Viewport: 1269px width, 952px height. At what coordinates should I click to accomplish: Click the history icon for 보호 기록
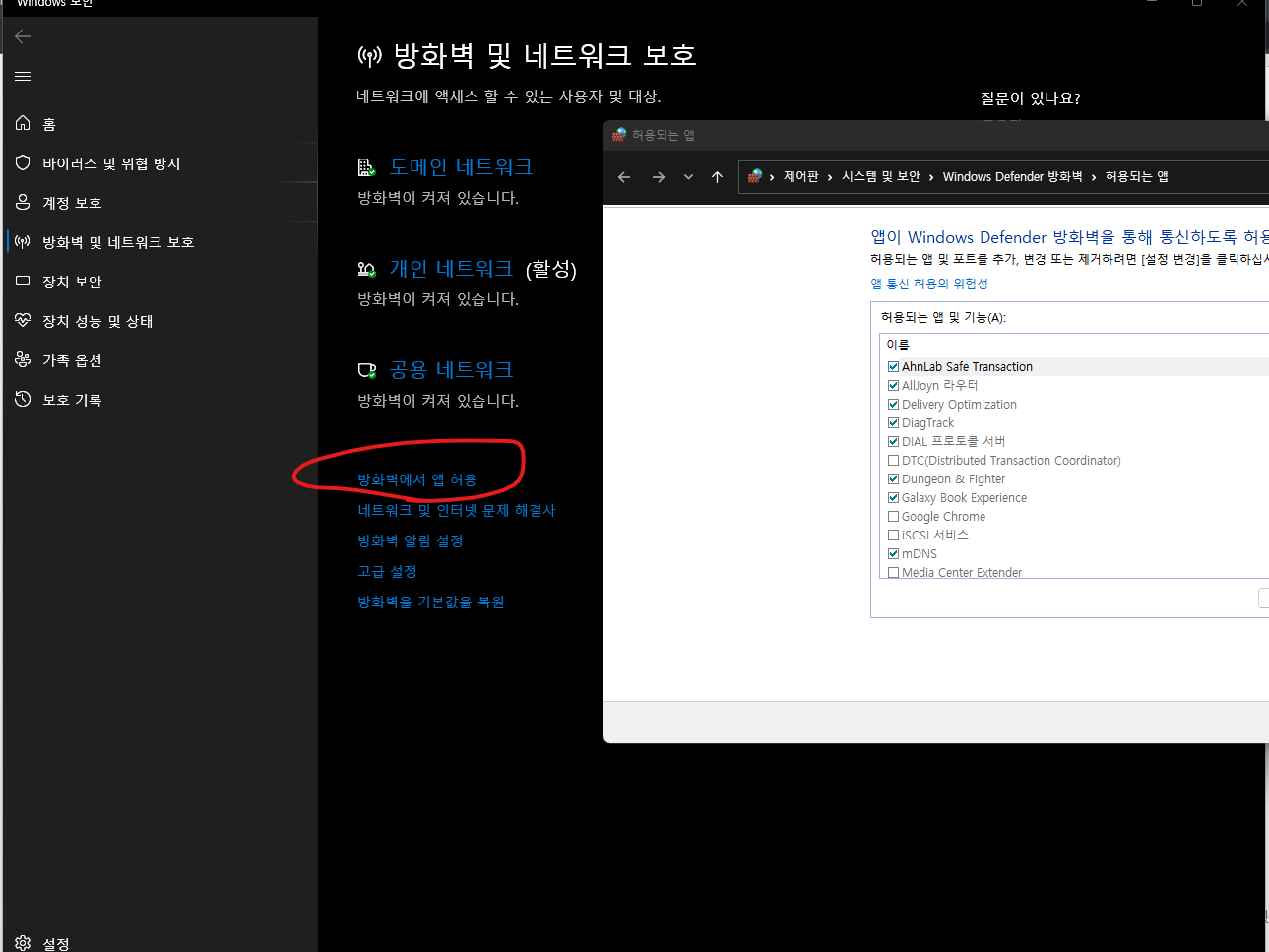[x=23, y=399]
